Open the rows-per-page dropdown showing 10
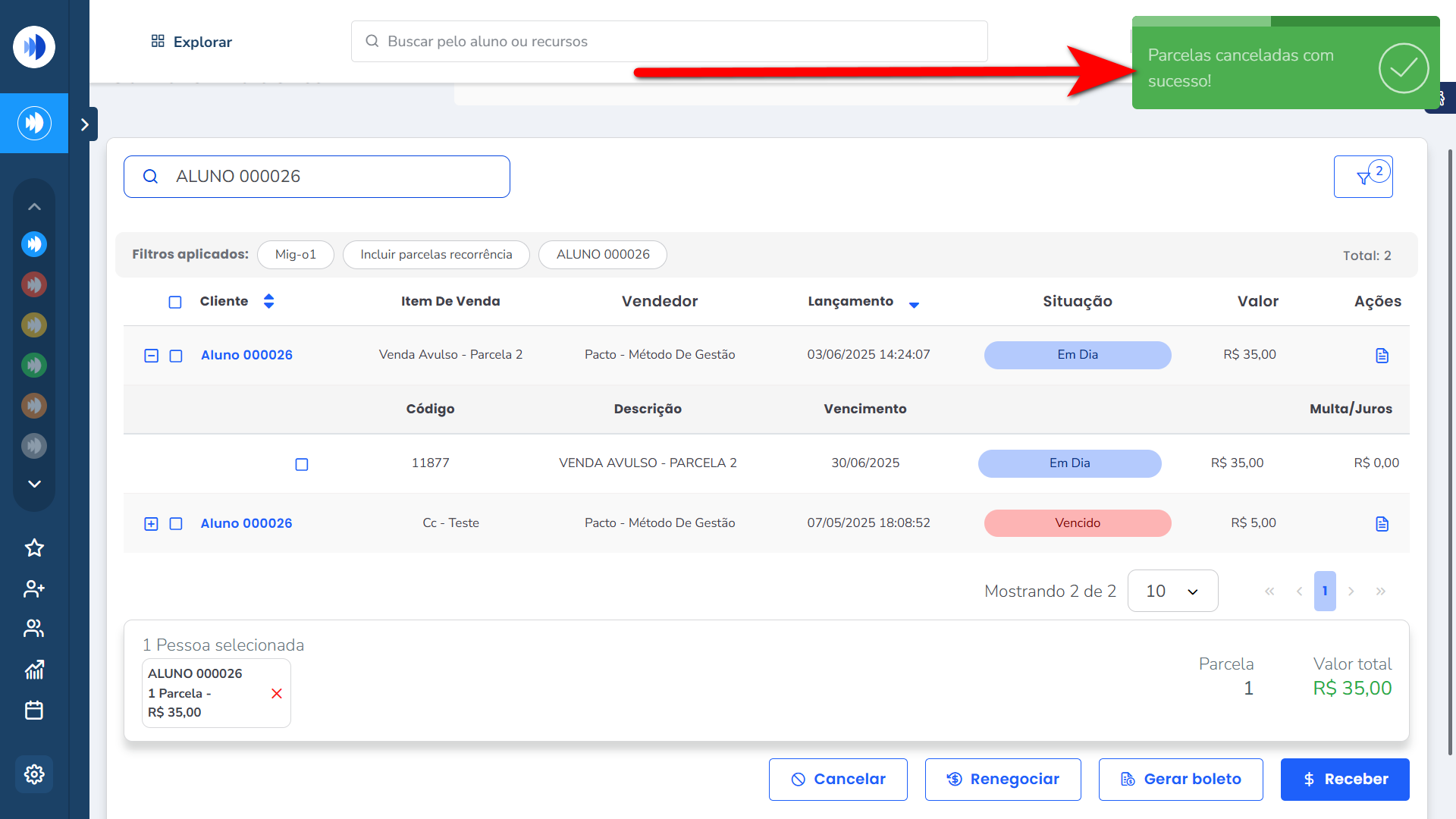 [x=1172, y=591]
